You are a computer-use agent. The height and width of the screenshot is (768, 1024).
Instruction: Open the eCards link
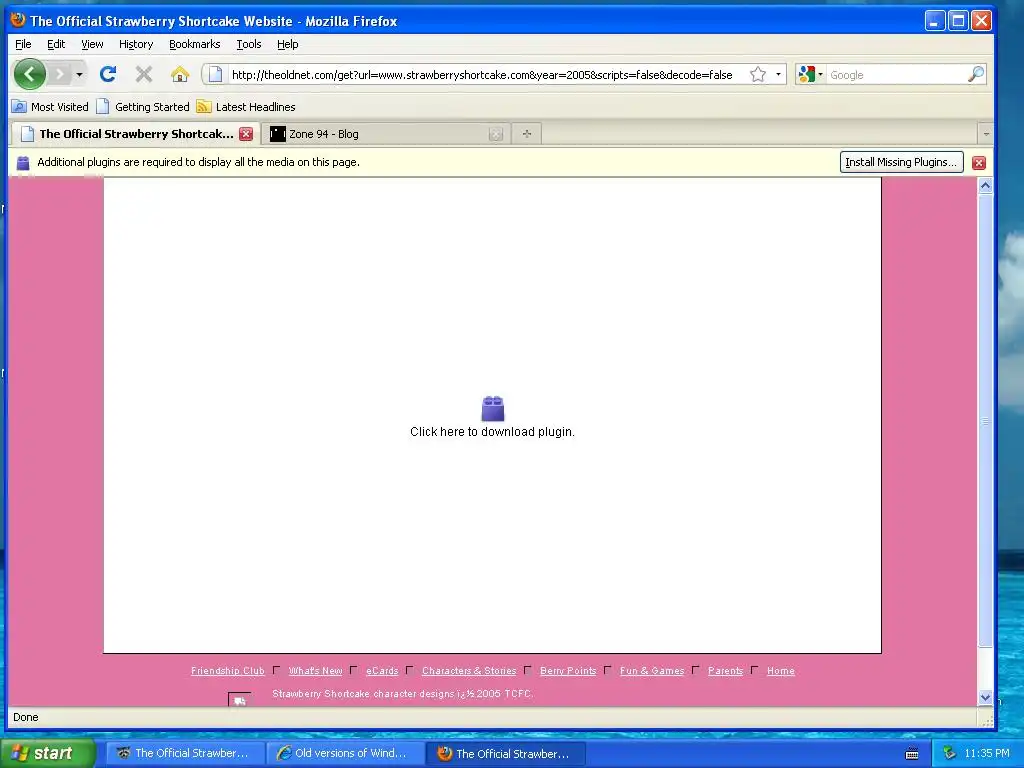tap(382, 671)
